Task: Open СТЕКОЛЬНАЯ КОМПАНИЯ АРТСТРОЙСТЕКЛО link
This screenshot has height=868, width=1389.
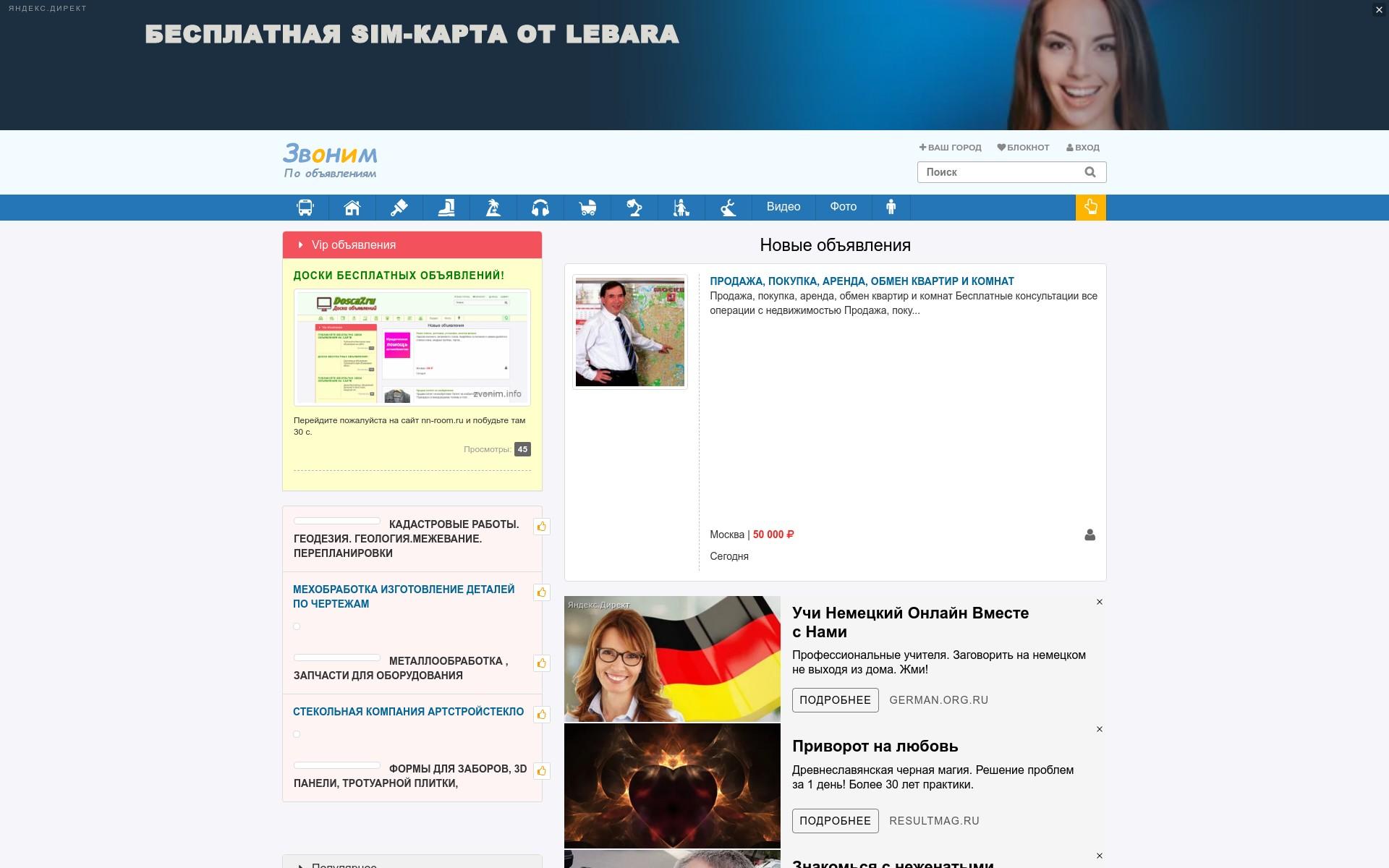Action: 408,712
